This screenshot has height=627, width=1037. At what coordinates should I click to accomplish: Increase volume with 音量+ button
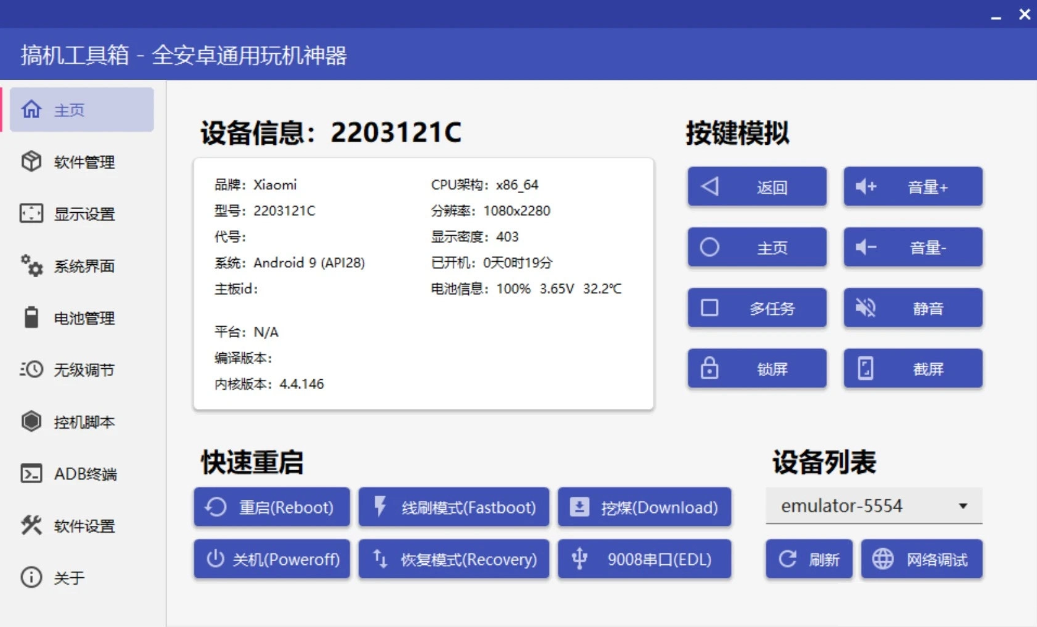(x=912, y=186)
